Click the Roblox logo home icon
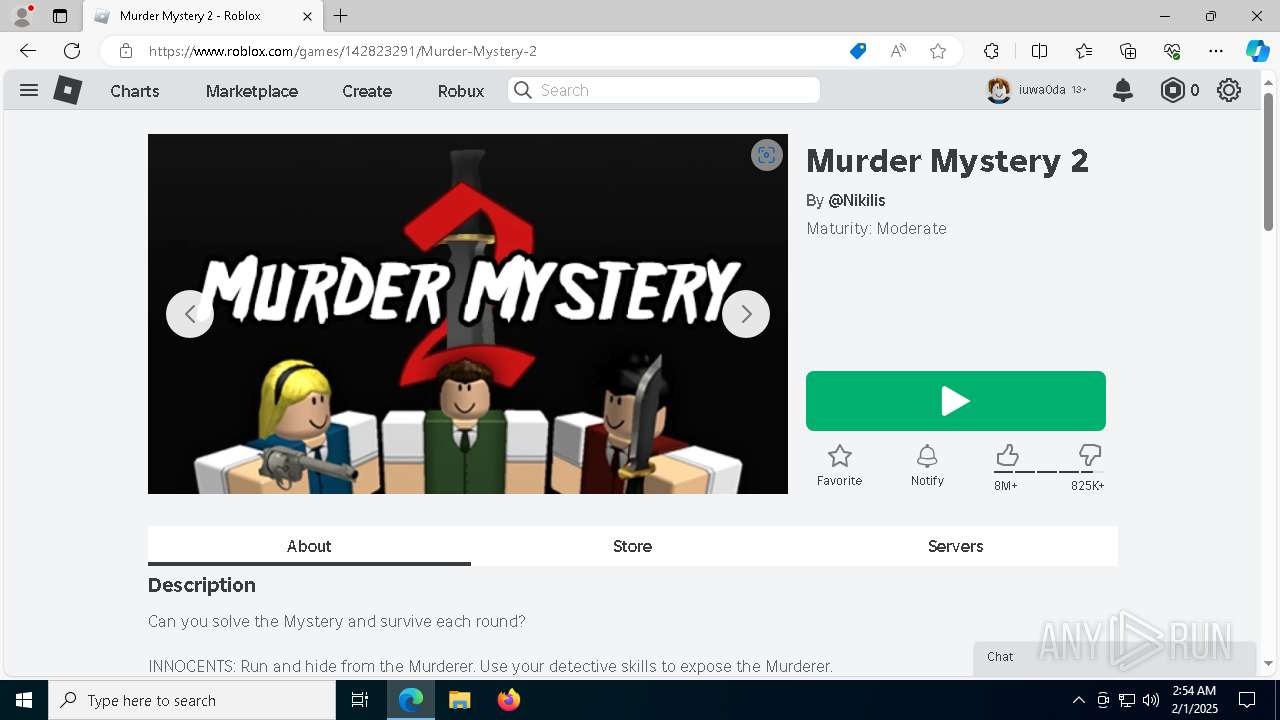1280x720 pixels. 67,90
